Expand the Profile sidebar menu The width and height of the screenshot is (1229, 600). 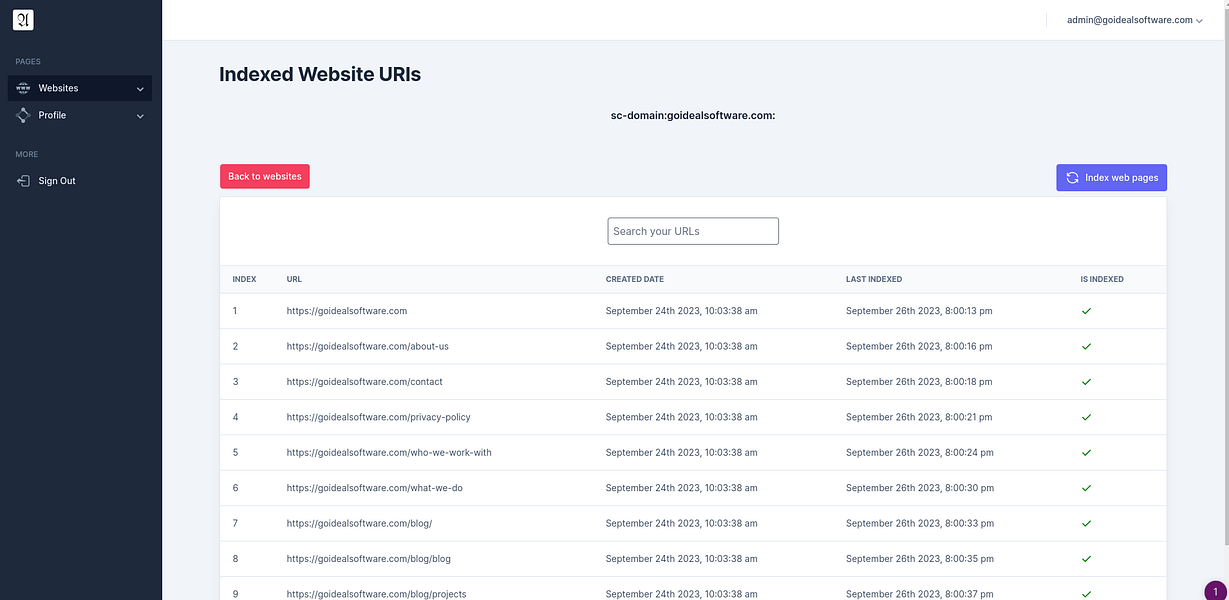(x=139, y=114)
